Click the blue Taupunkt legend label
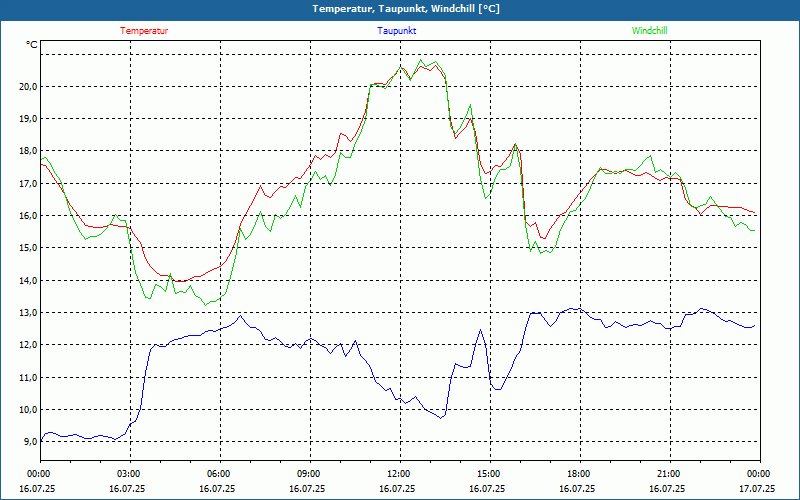Viewport: 800px width, 500px height. pyautogui.click(x=396, y=31)
